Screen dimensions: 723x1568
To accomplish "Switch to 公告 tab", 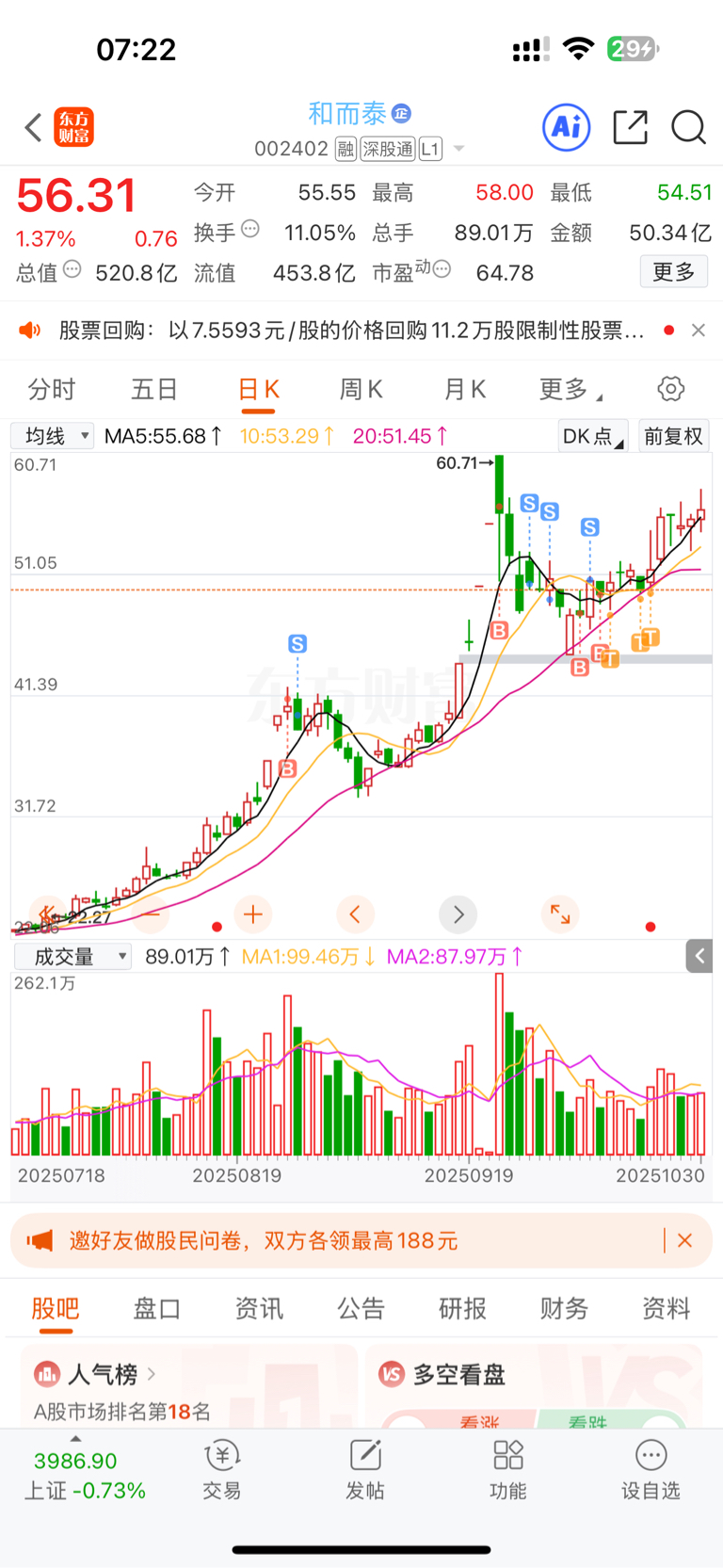I will (361, 1308).
